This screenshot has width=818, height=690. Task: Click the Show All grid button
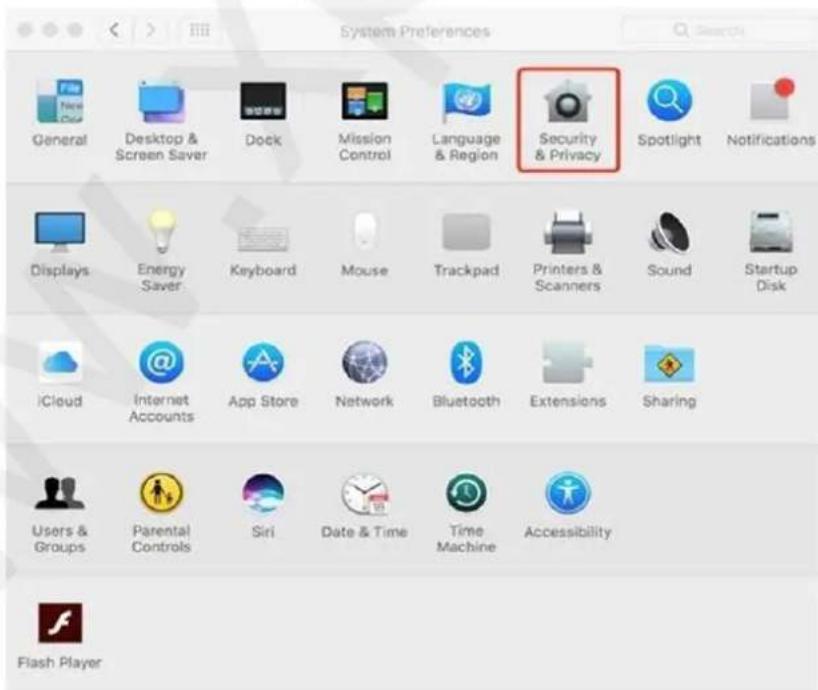(x=199, y=30)
